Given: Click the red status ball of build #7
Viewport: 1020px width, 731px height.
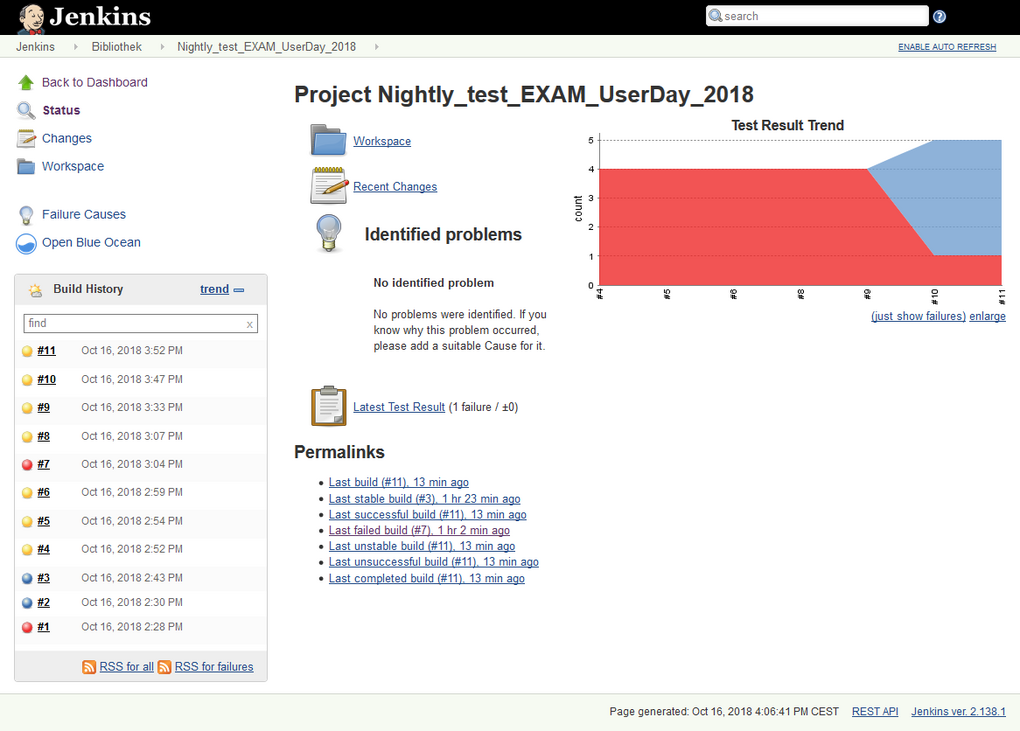Looking at the screenshot, I should [27, 464].
